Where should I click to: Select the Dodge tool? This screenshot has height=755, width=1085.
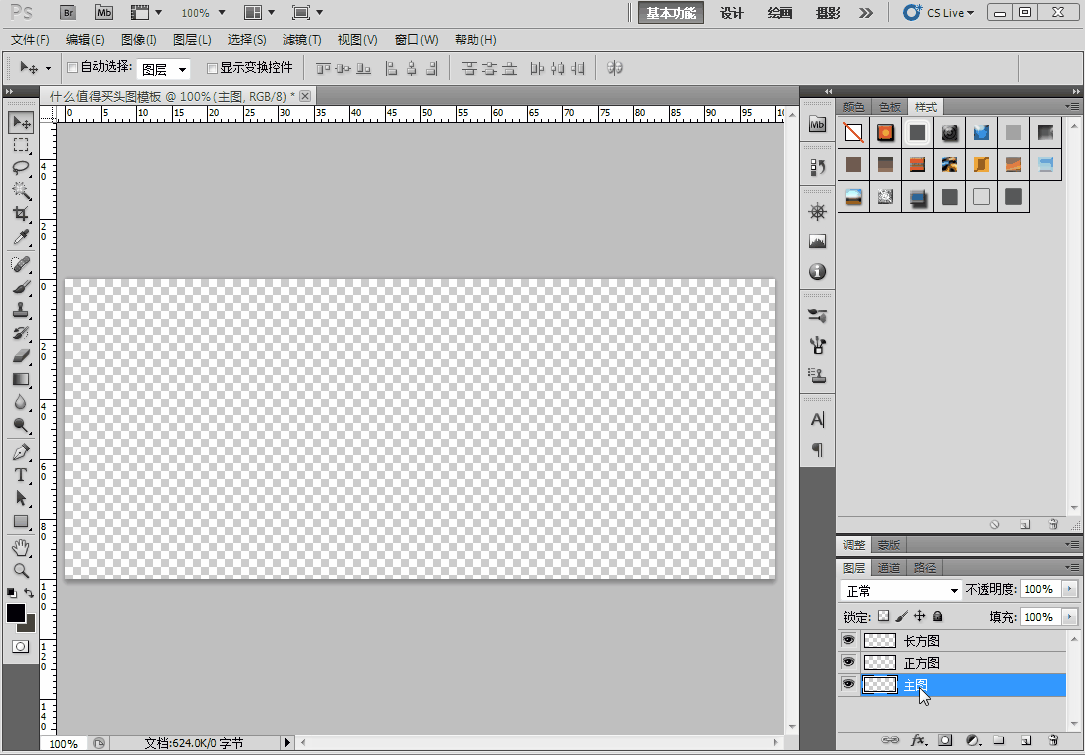21,425
